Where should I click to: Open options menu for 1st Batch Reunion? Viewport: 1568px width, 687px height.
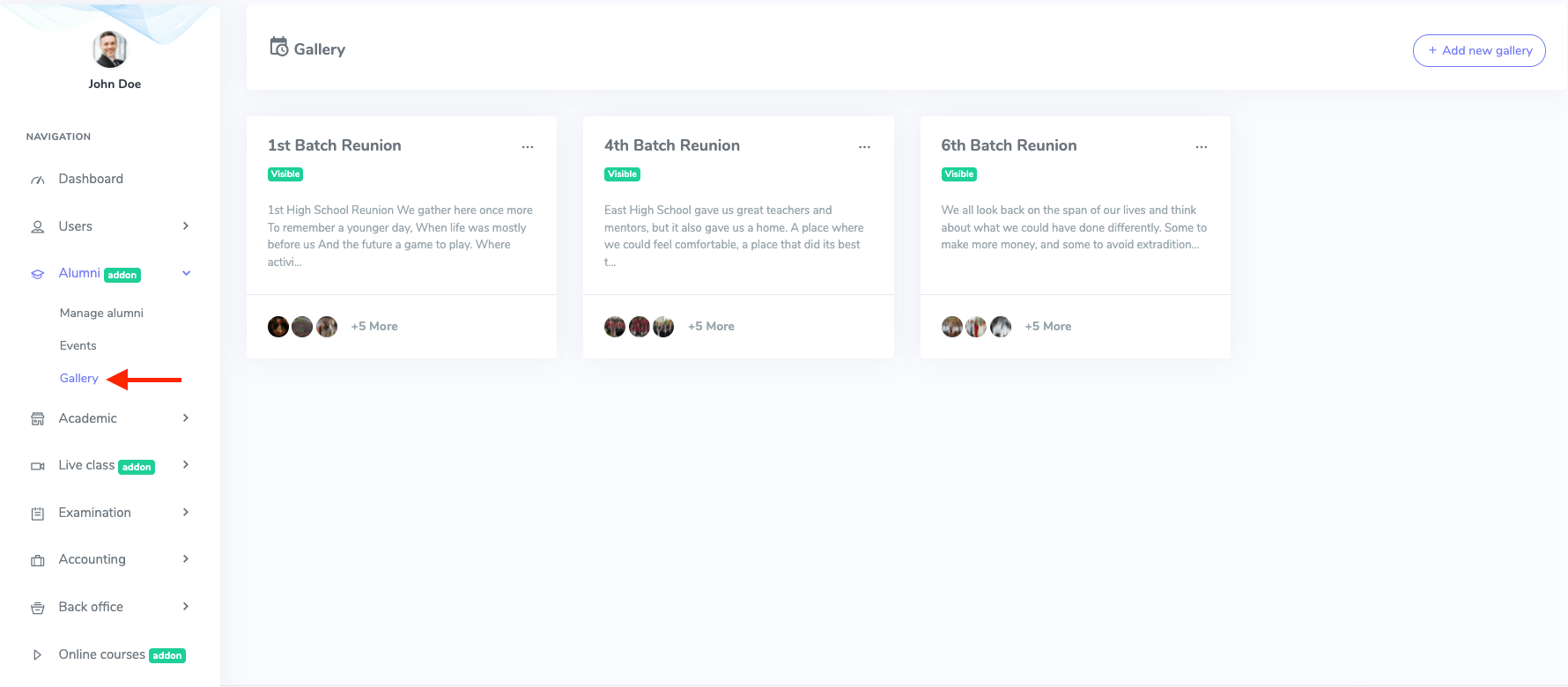pyautogui.click(x=528, y=147)
